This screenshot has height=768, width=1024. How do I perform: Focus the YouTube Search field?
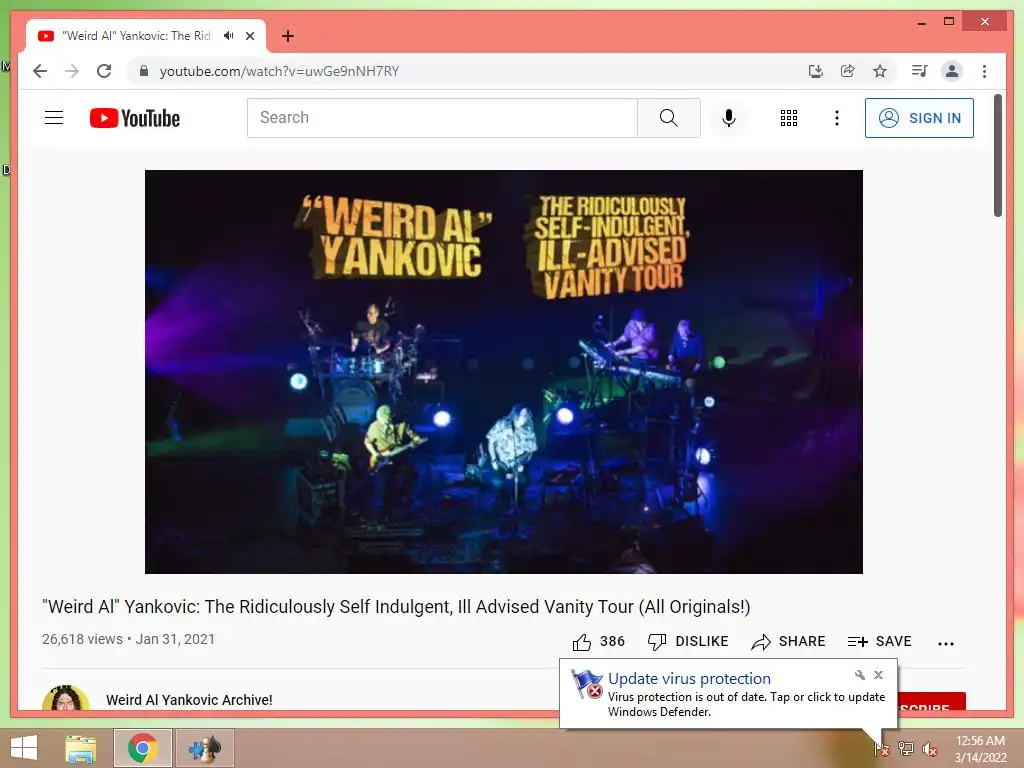pyautogui.click(x=442, y=118)
